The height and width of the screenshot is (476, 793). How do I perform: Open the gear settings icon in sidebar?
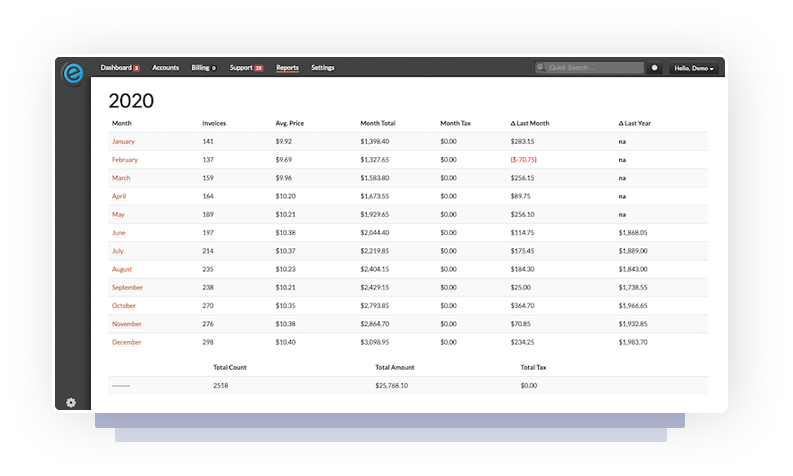pyautogui.click(x=71, y=403)
